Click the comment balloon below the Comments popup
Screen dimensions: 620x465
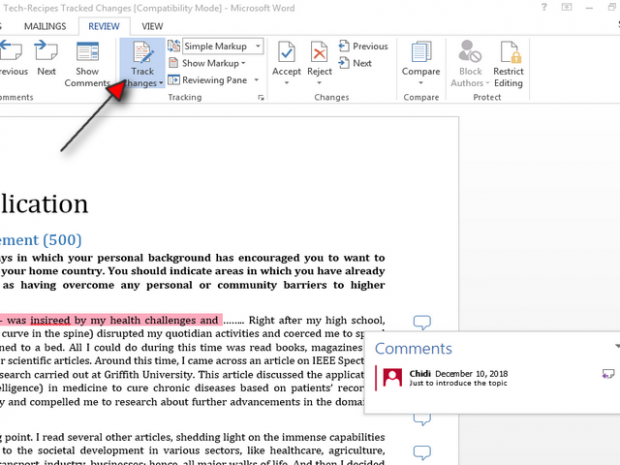click(422, 420)
